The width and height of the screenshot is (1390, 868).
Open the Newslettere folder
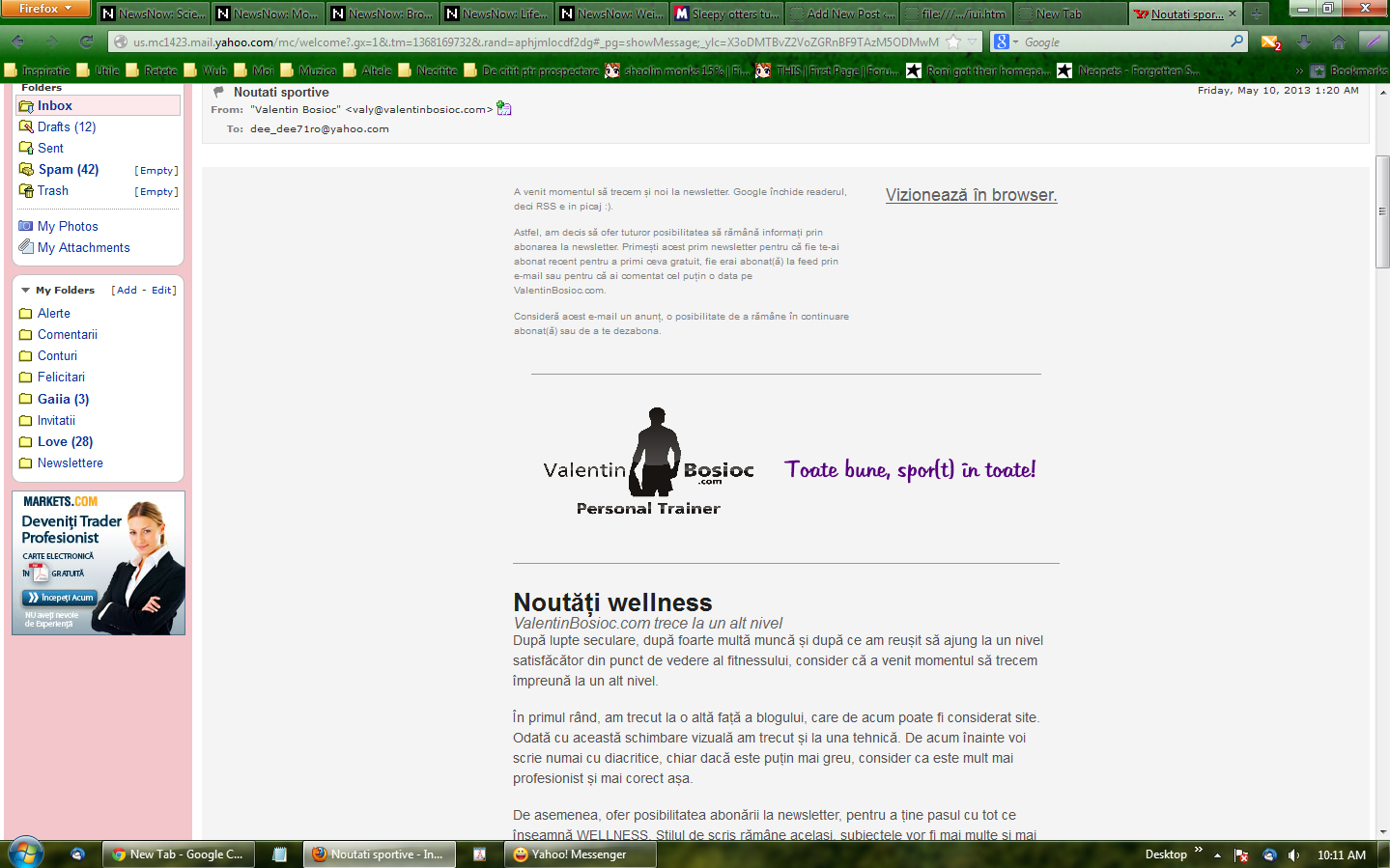70,462
